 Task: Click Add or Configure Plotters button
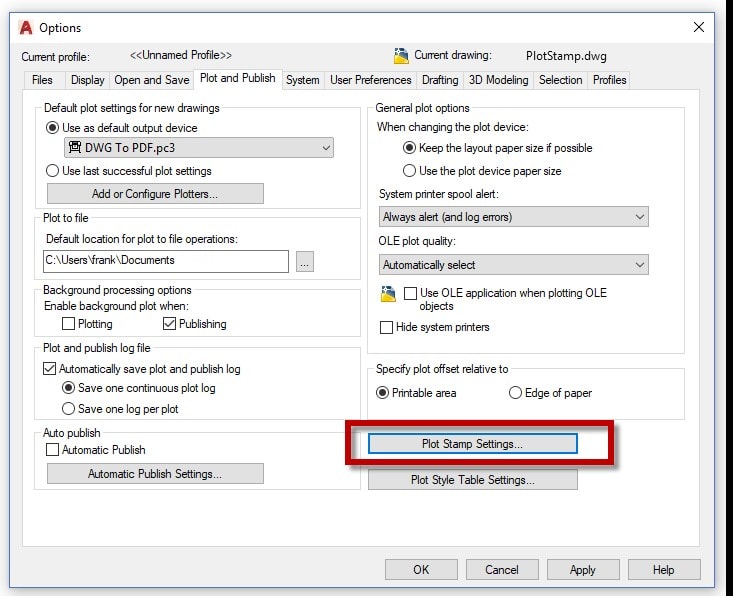pyautogui.click(x=155, y=194)
